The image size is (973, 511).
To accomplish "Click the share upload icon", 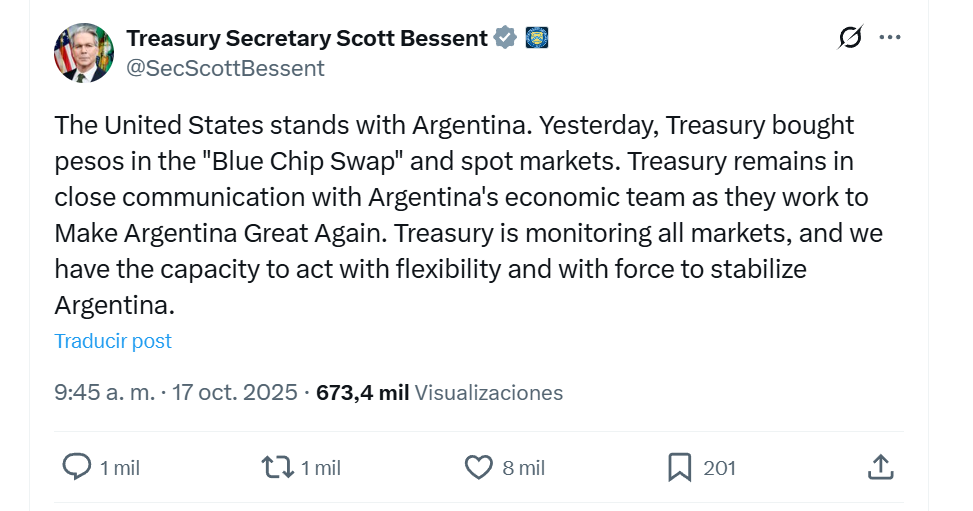I will tap(880, 466).
